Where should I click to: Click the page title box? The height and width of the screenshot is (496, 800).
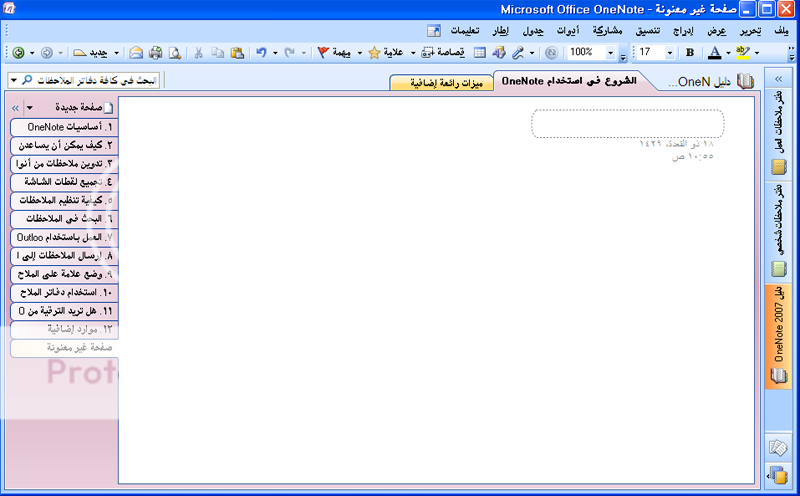coord(628,123)
